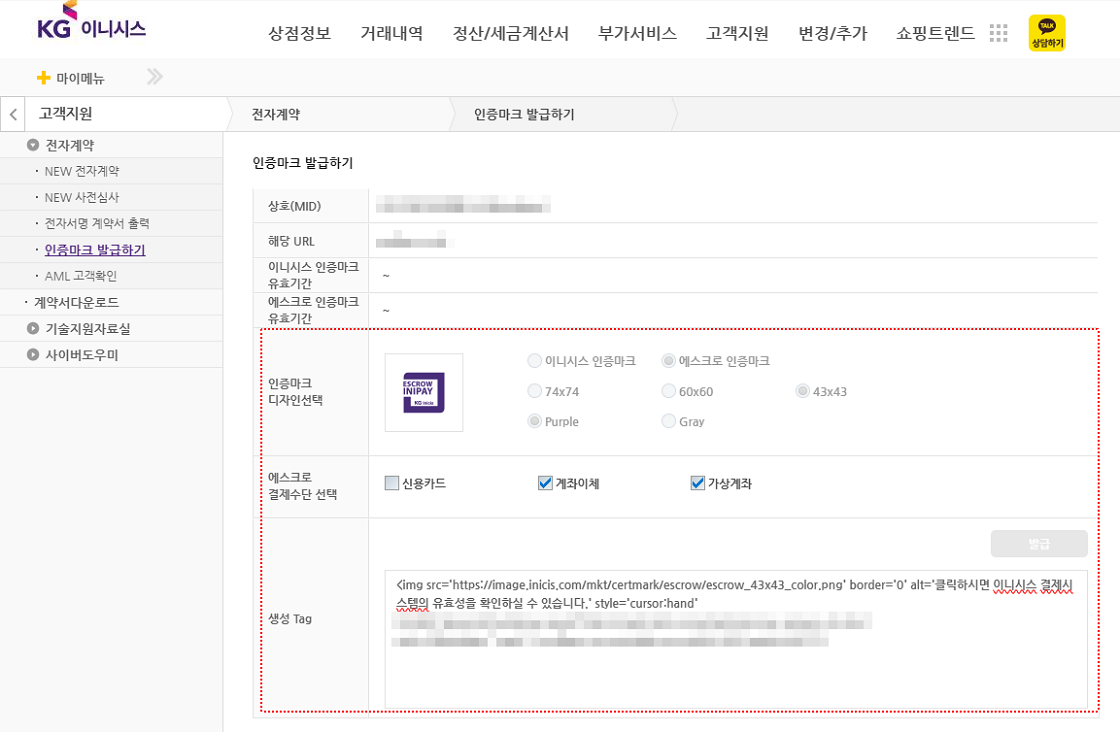Click the KG 이니시스 logo
The width and height of the screenshot is (1120, 732).
click(x=91, y=24)
